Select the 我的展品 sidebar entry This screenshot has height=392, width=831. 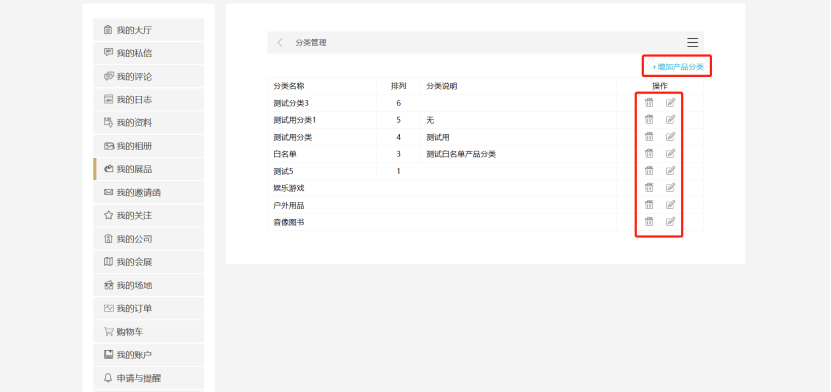148,169
